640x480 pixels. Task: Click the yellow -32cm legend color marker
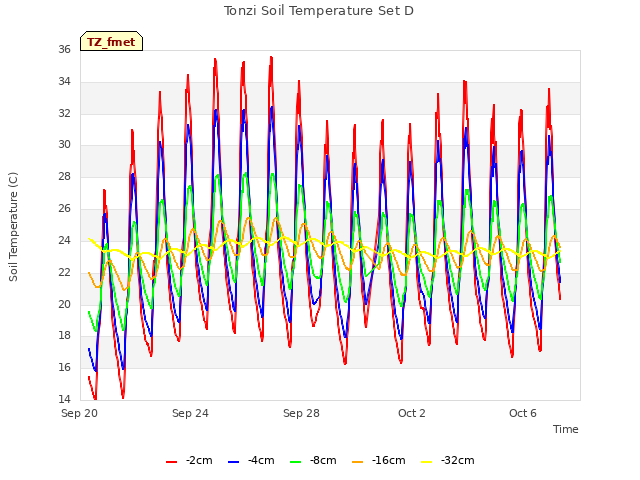pos(426,462)
